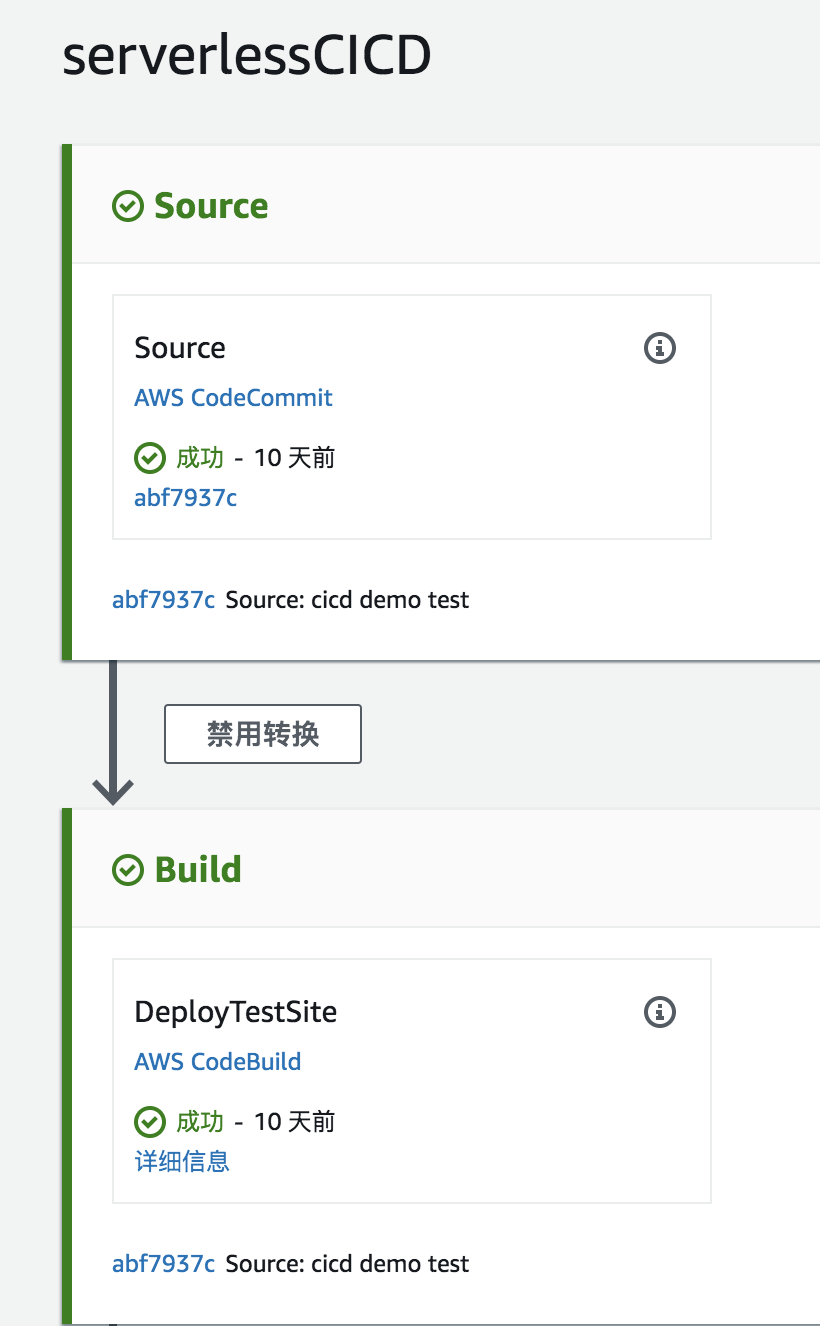Open abf7937c link below Source action card
The image size is (820, 1326).
tap(164, 600)
